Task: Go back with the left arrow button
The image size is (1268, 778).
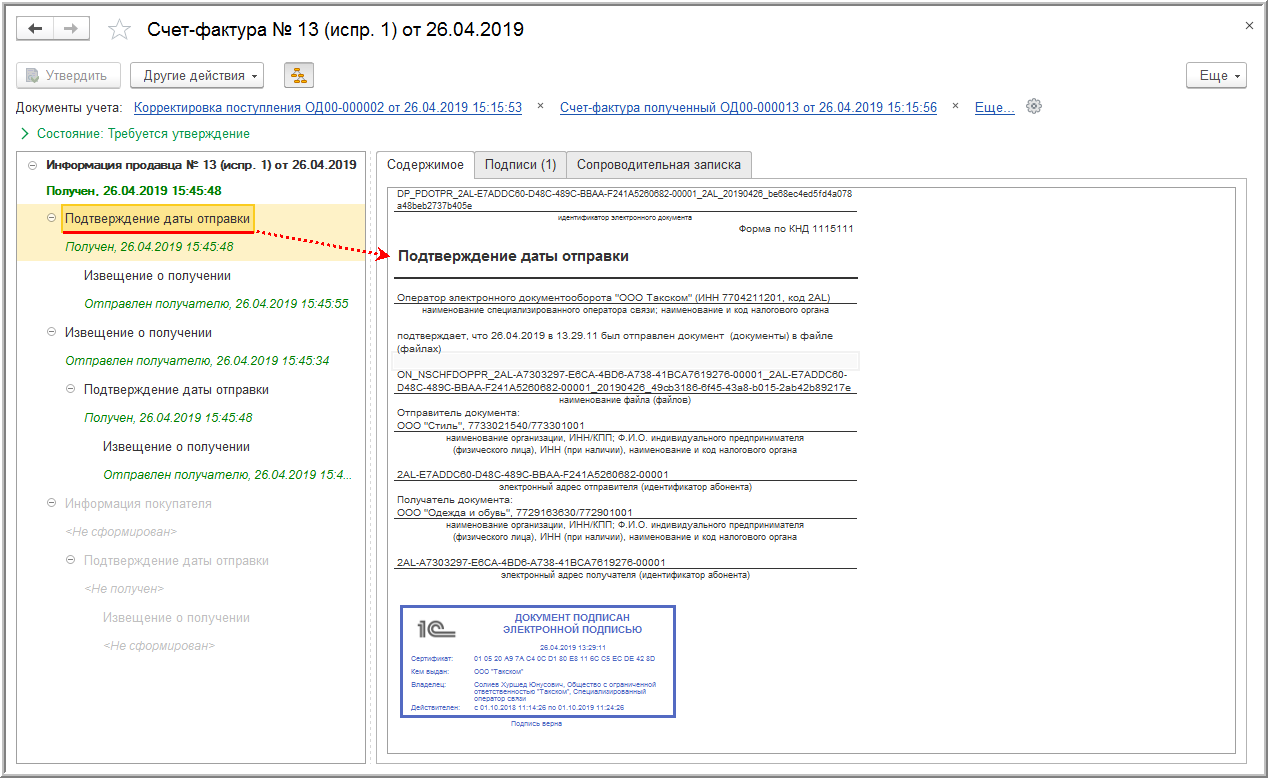Action: [35, 29]
